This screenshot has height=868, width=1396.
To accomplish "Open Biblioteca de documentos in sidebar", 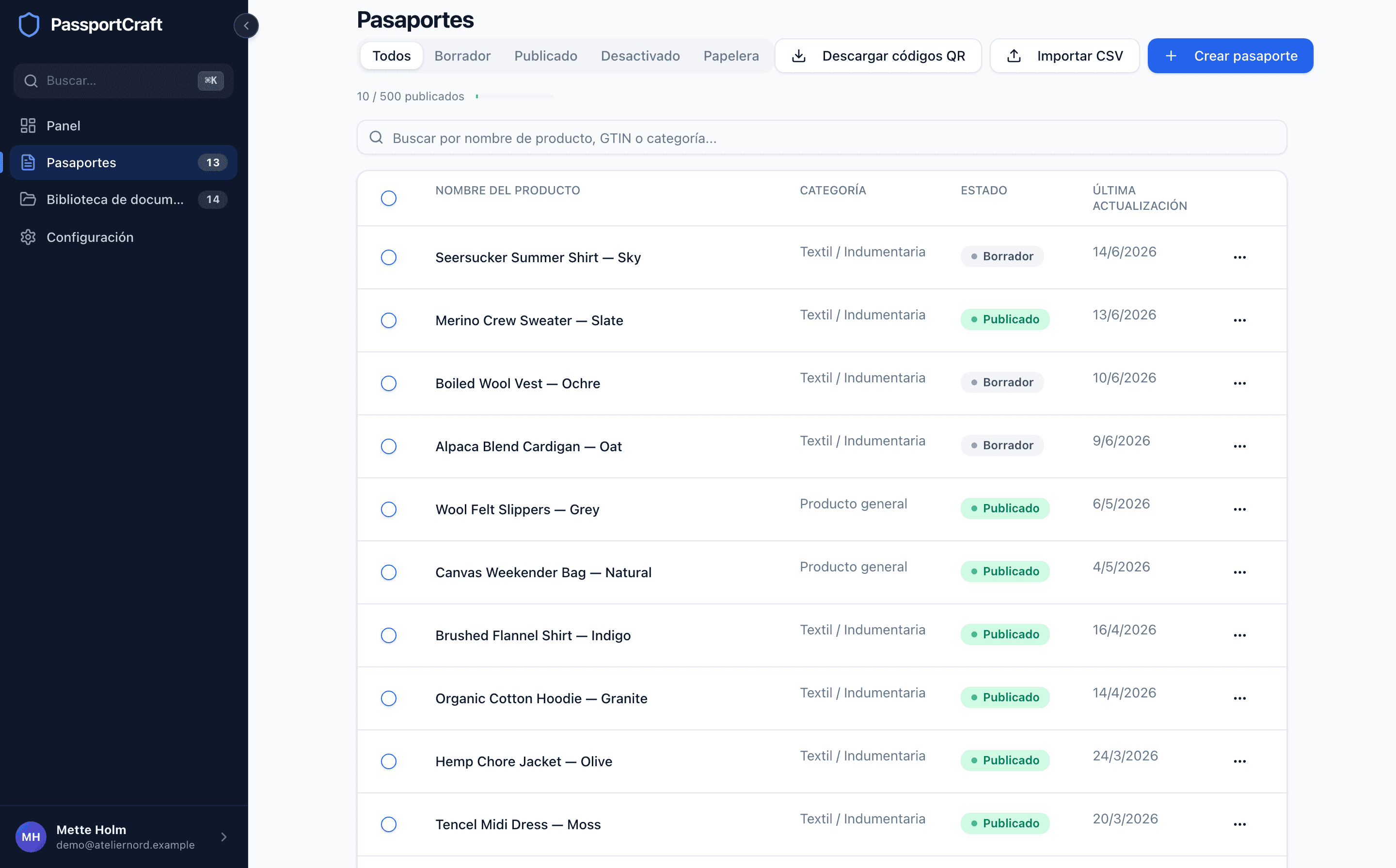I will [x=124, y=199].
